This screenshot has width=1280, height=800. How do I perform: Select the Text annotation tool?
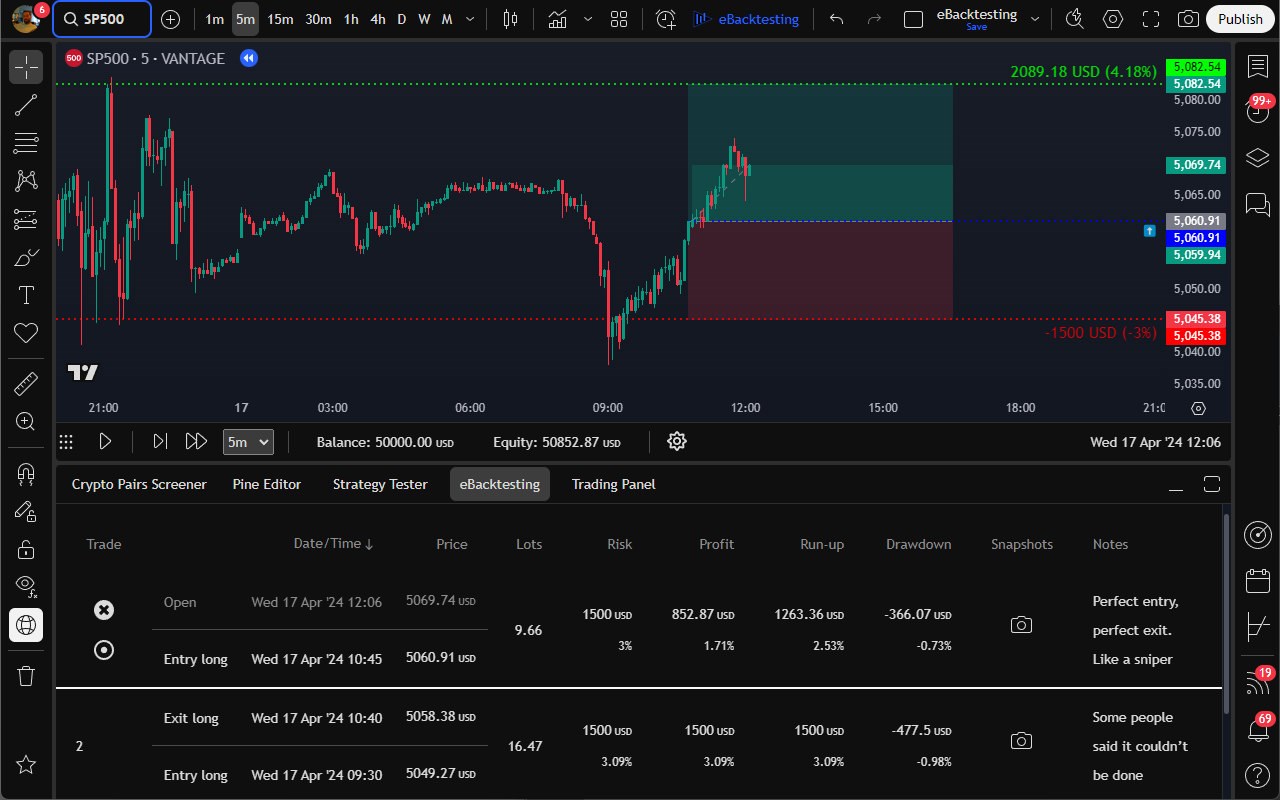(x=26, y=295)
